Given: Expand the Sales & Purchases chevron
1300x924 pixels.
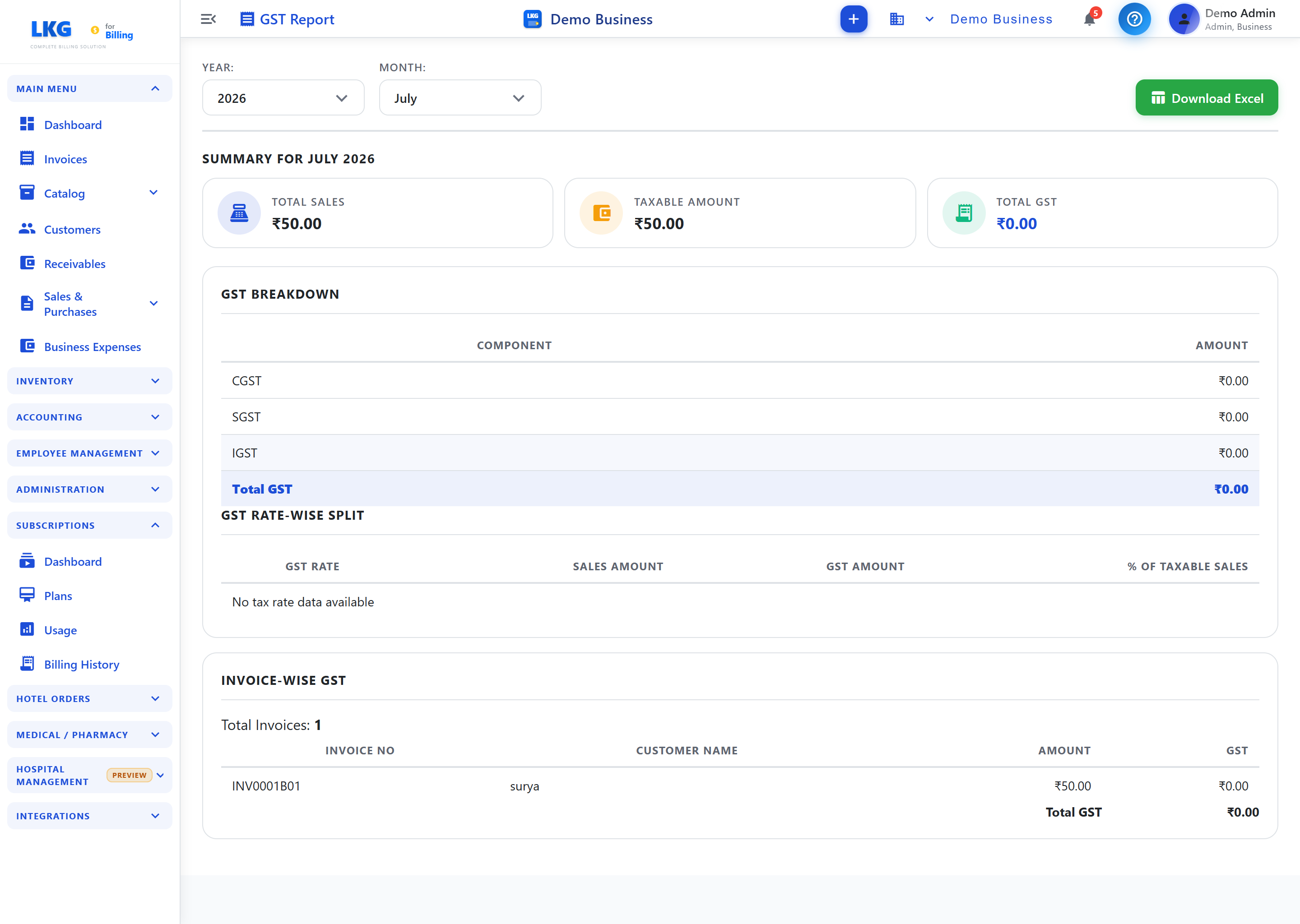Looking at the screenshot, I should pos(153,304).
